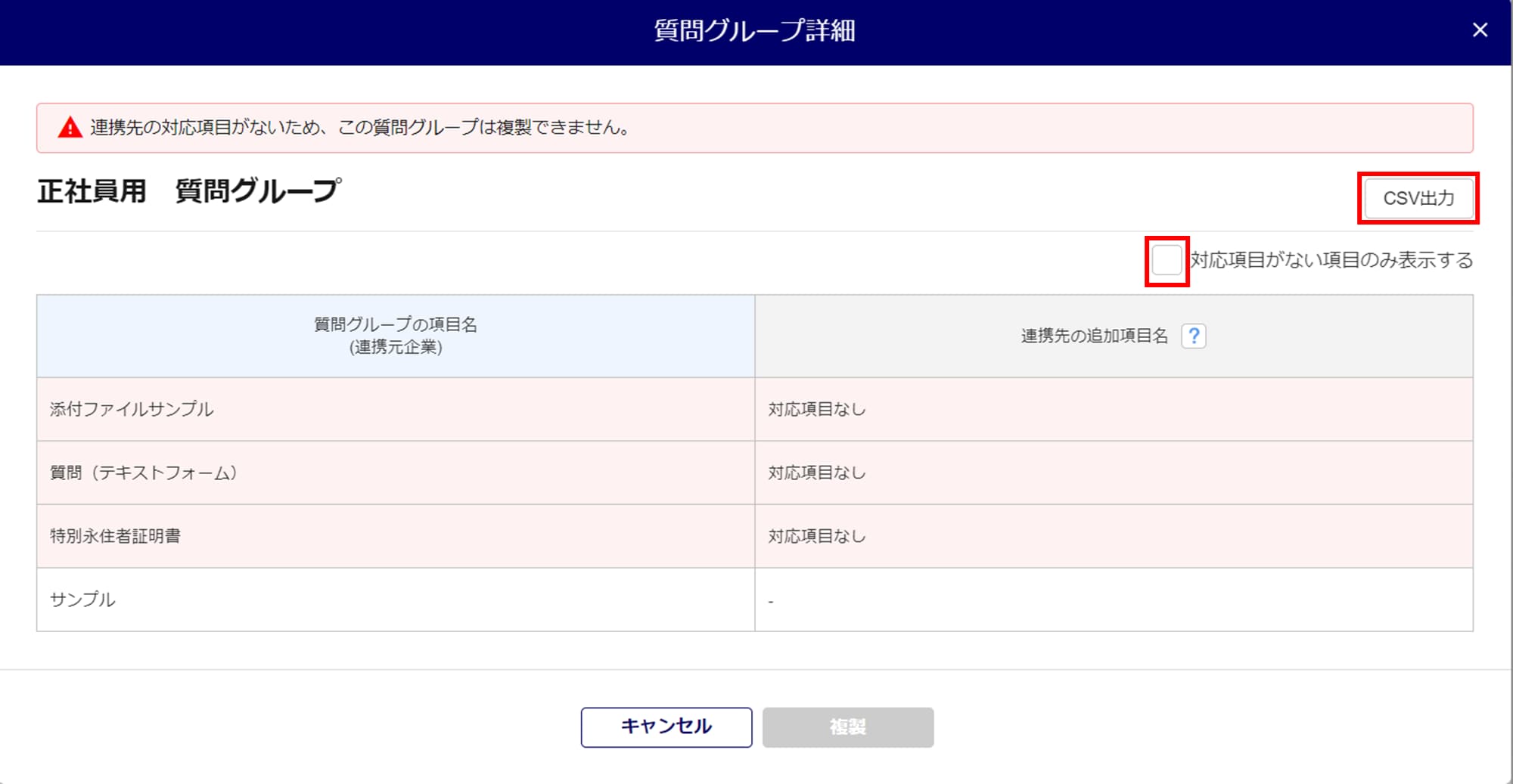Image resolution: width=1513 pixels, height=784 pixels.
Task: Select the サンプル row
Action: coord(82,600)
